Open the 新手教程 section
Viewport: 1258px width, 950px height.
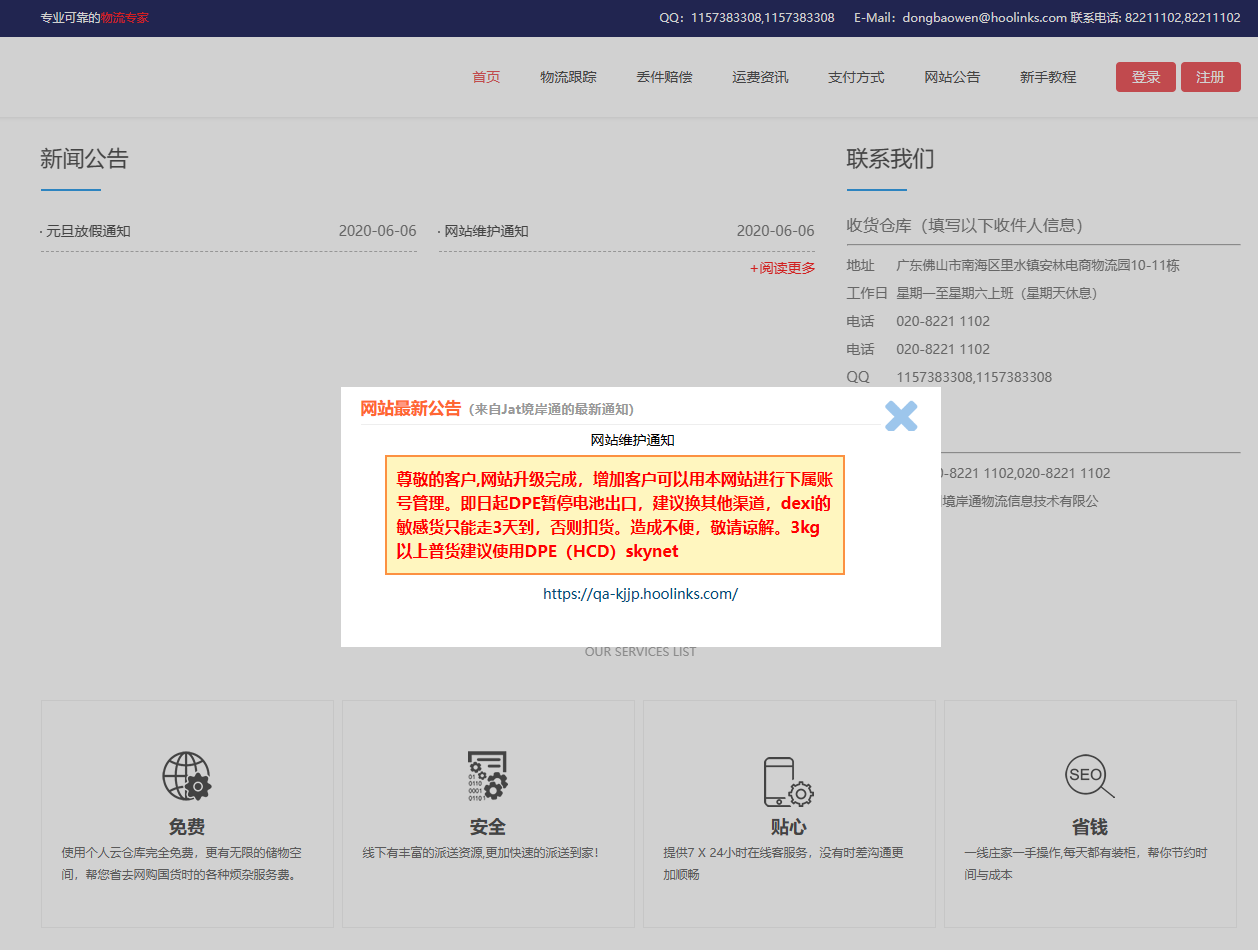point(1047,76)
